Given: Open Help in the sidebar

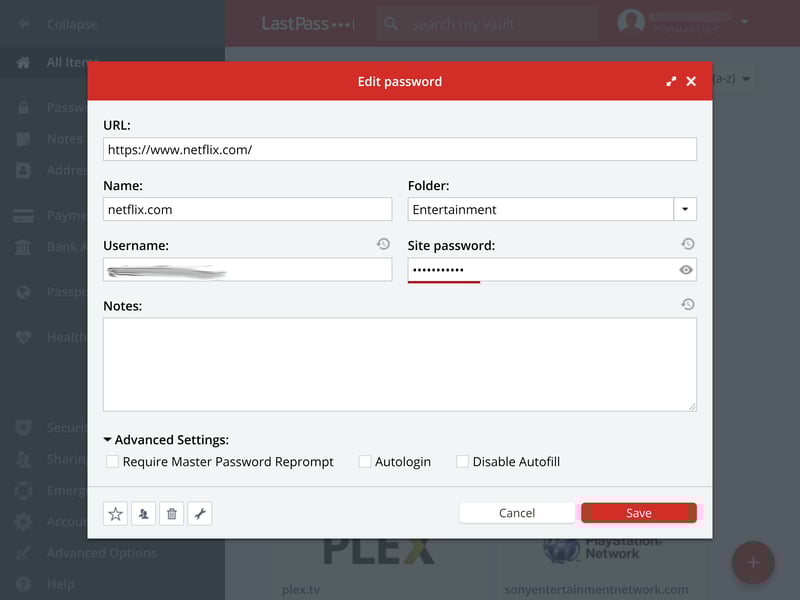Looking at the screenshot, I should [60, 584].
